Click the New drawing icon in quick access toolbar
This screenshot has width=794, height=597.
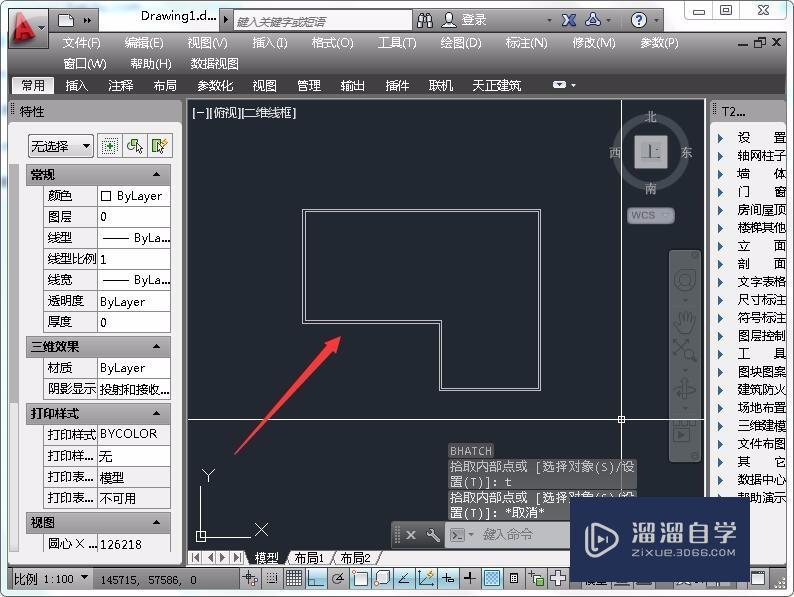[x=66, y=20]
